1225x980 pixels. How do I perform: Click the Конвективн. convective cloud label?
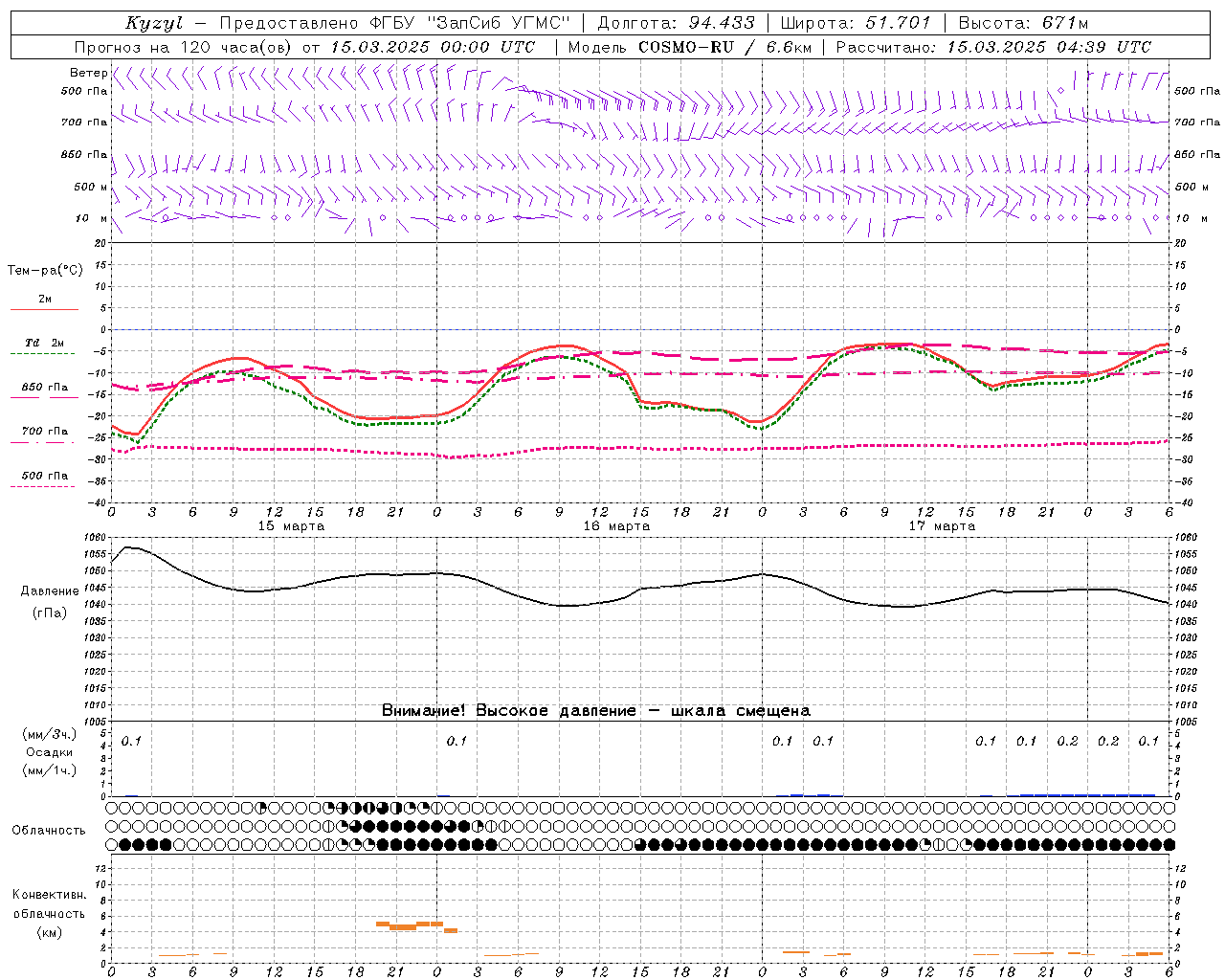[x=50, y=895]
